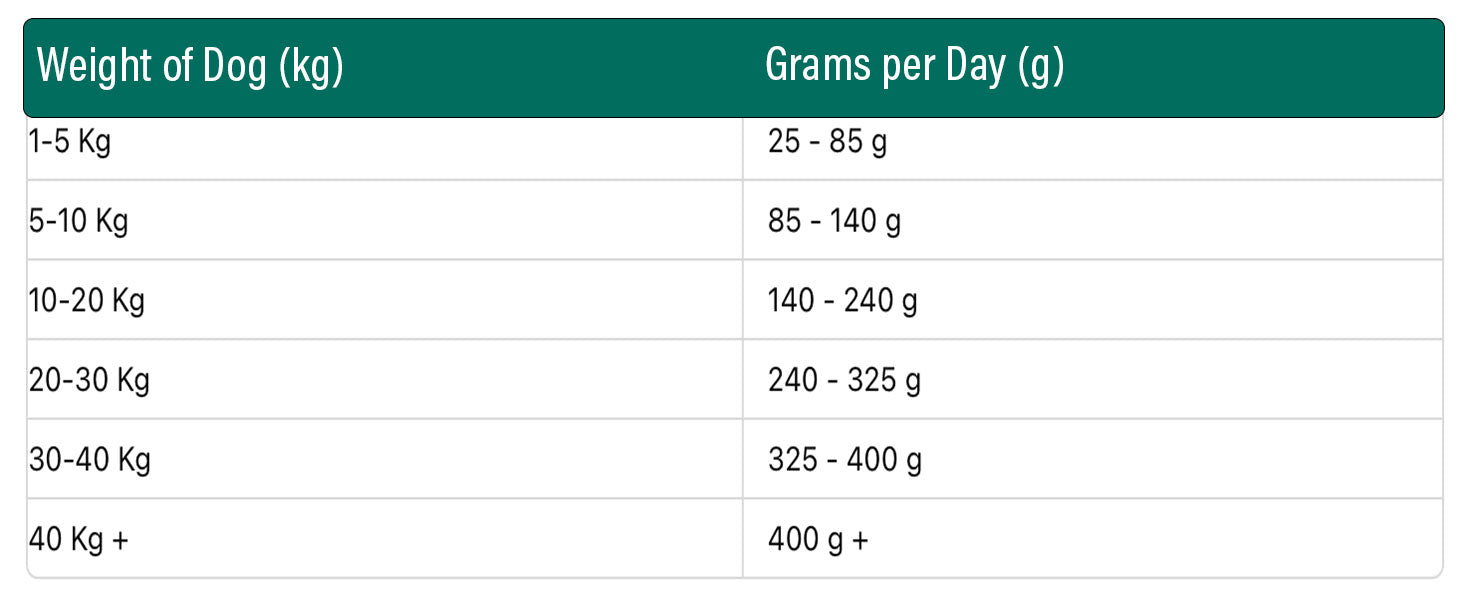
Task: Select the 140 - 240 g cell
Action: coord(1093,300)
